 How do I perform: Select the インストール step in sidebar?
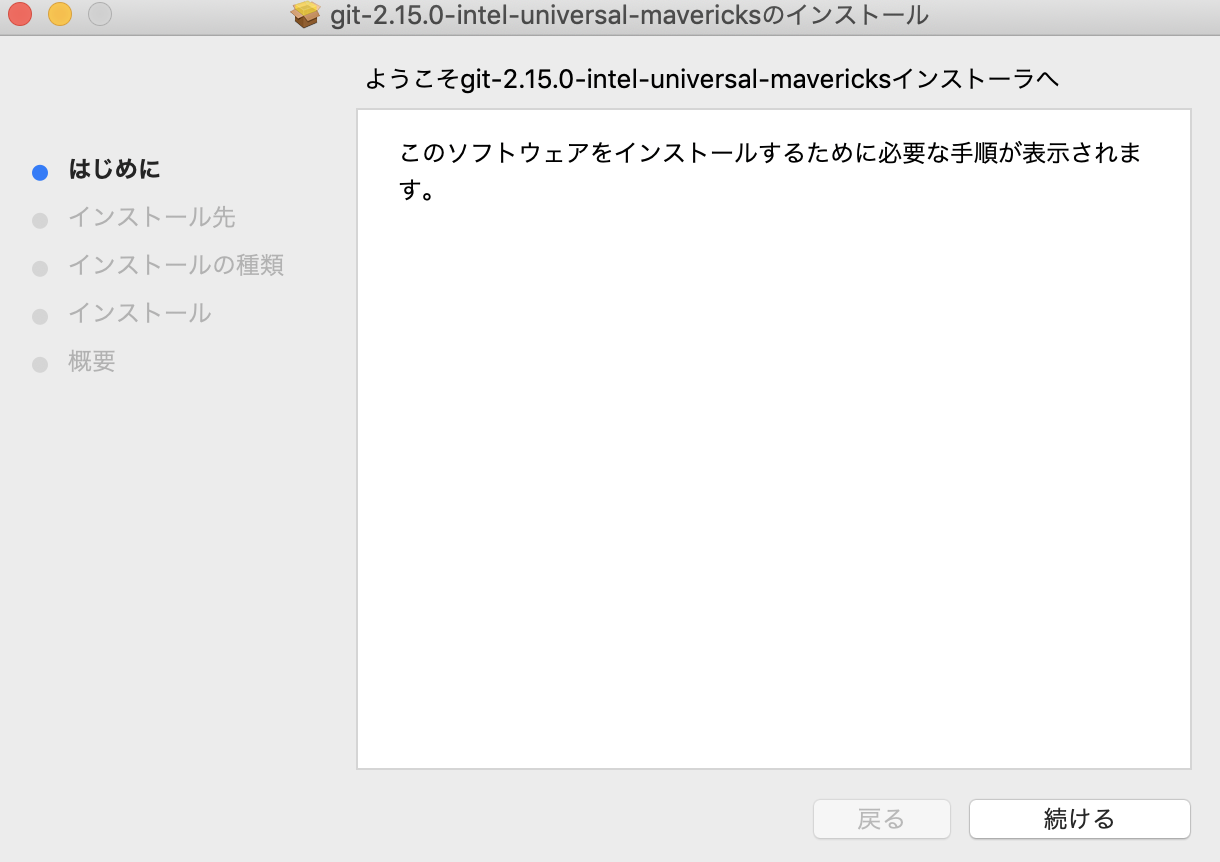coord(140,314)
